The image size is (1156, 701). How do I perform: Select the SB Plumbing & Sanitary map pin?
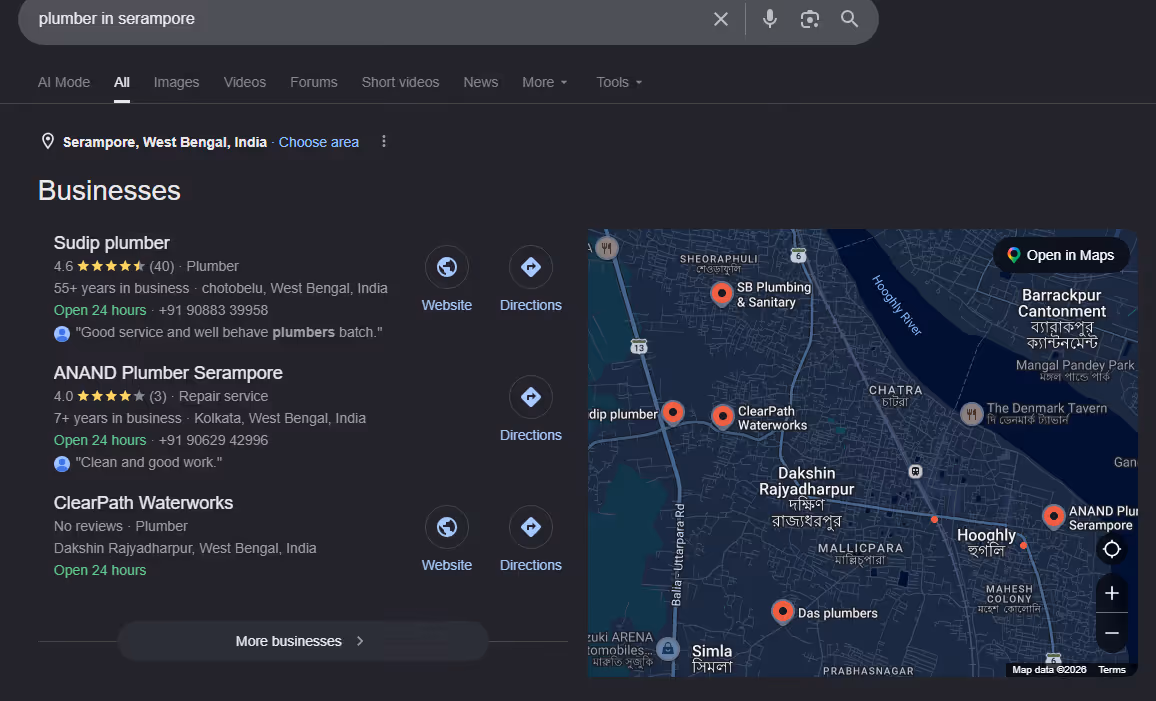tap(722, 294)
